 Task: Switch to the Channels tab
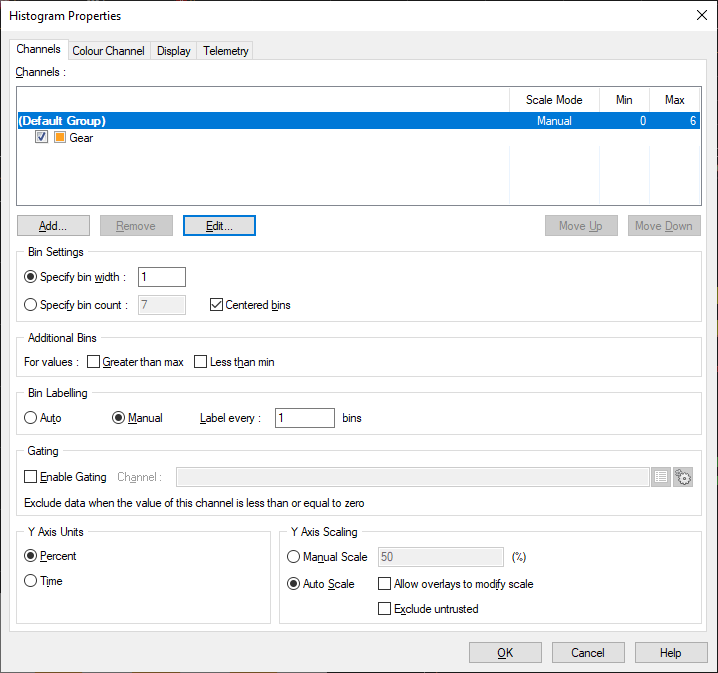tap(38, 49)
